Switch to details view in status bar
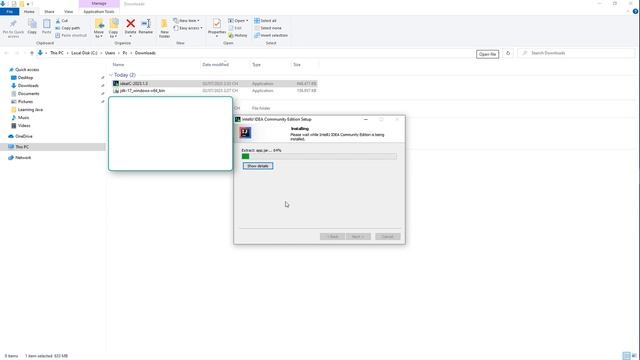This screenshot has height=360, width=640. pyautogui.click(x=627, y=356)
